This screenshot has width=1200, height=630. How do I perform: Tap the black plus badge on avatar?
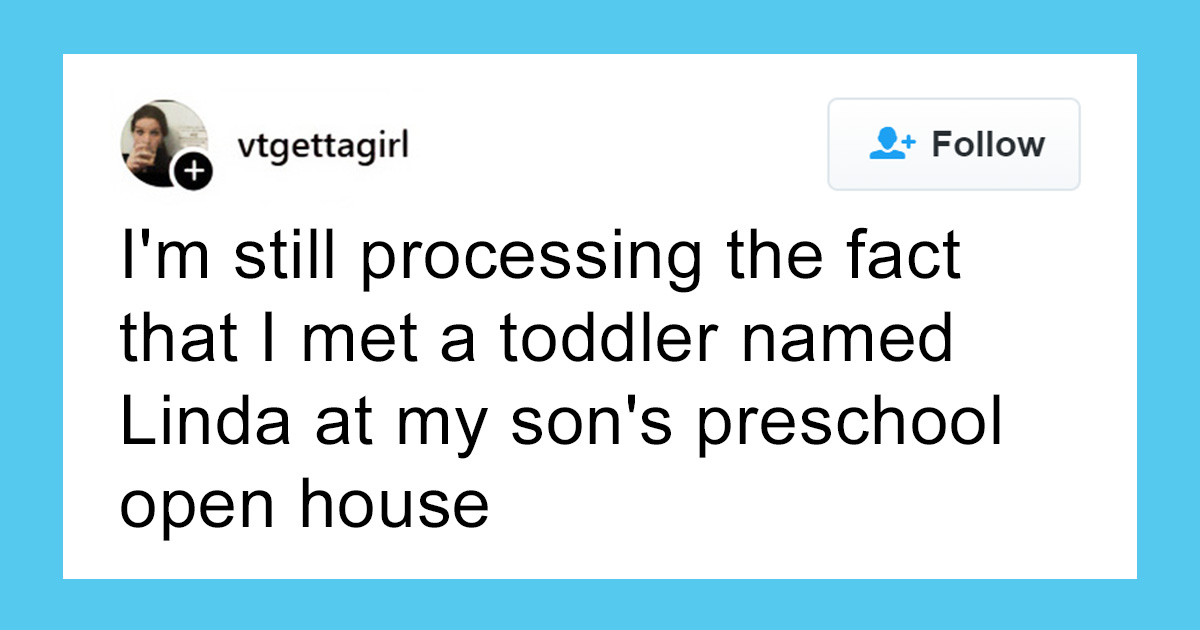191,172
